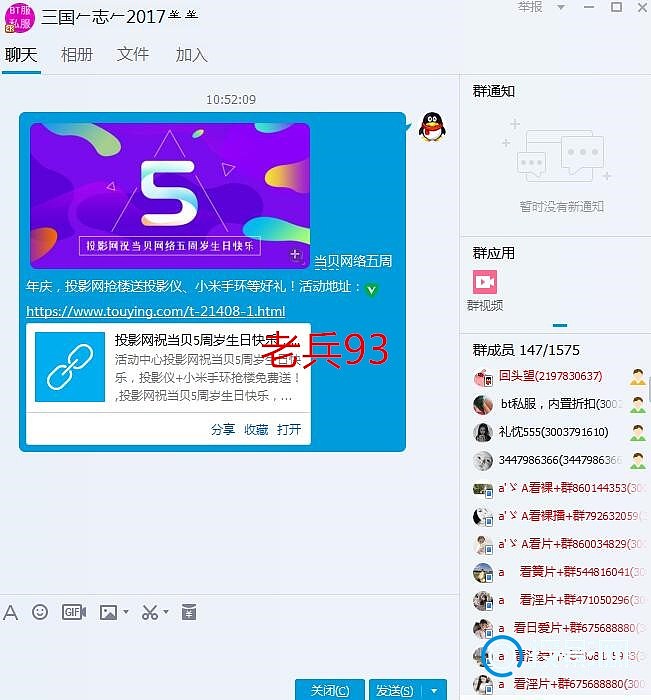This screenshot has width=651, height=700.
Task: Click the send picture icon
Action: click(108, 612)
